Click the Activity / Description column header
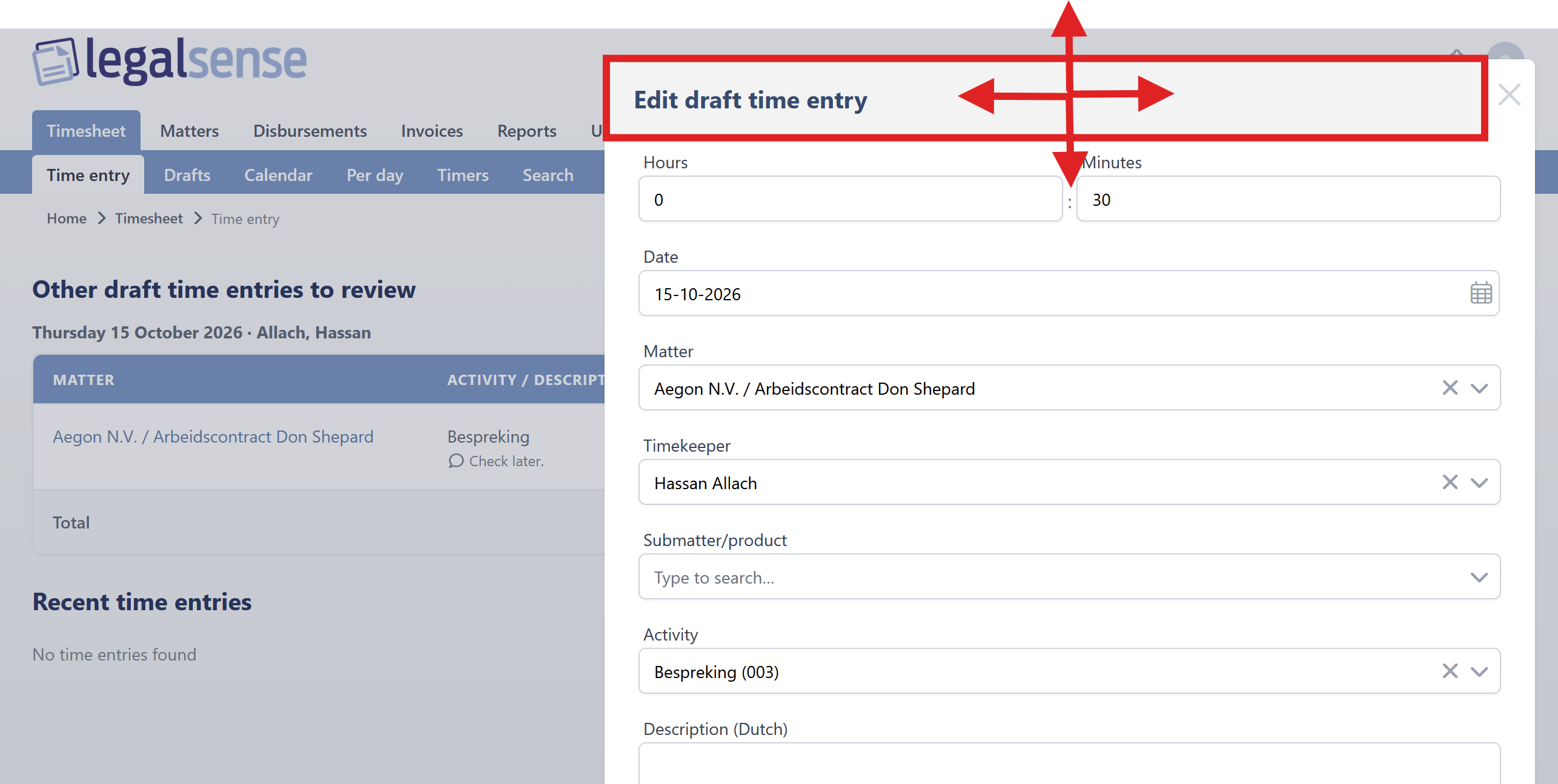The width and height of the screenshot is (1558, 784). pyautogui.click(x=526, y=380)
